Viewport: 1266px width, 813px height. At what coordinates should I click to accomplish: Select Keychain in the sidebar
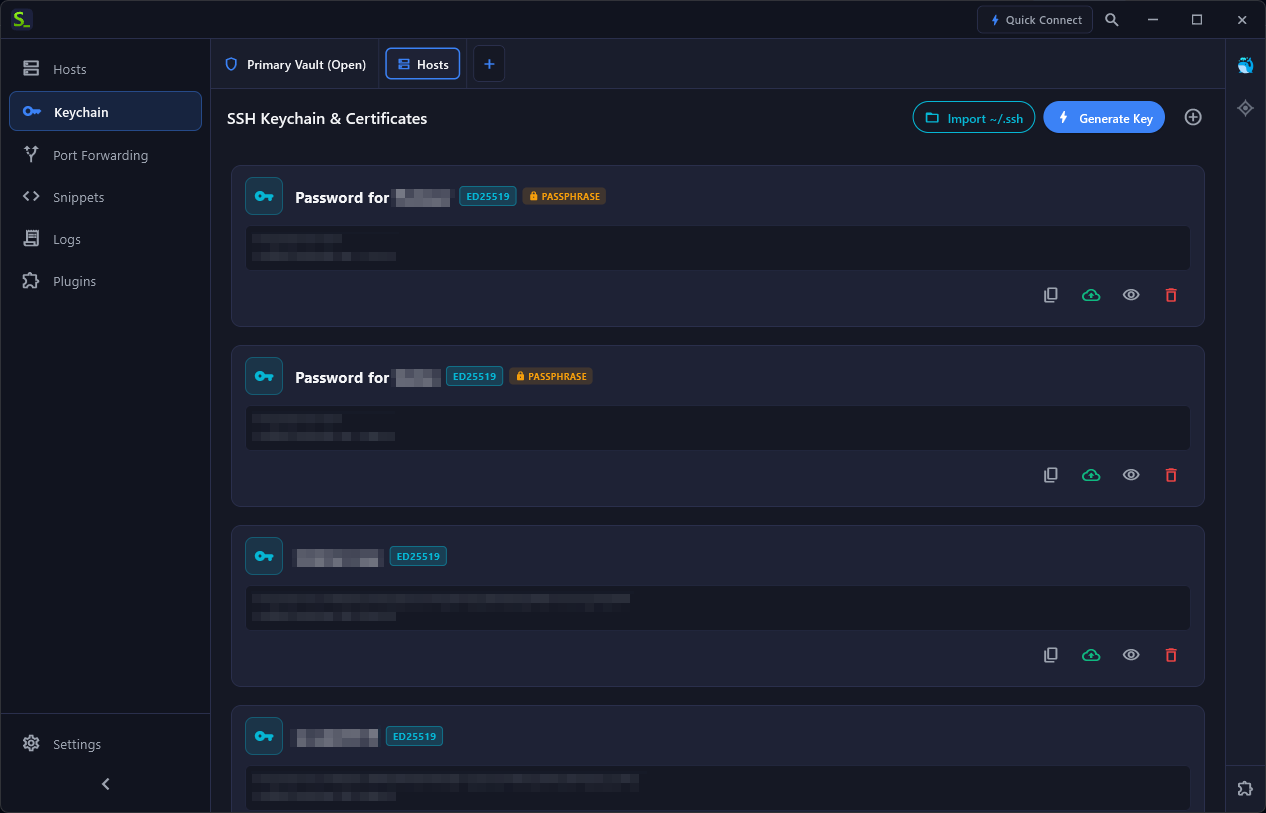[x=105, y=111]
